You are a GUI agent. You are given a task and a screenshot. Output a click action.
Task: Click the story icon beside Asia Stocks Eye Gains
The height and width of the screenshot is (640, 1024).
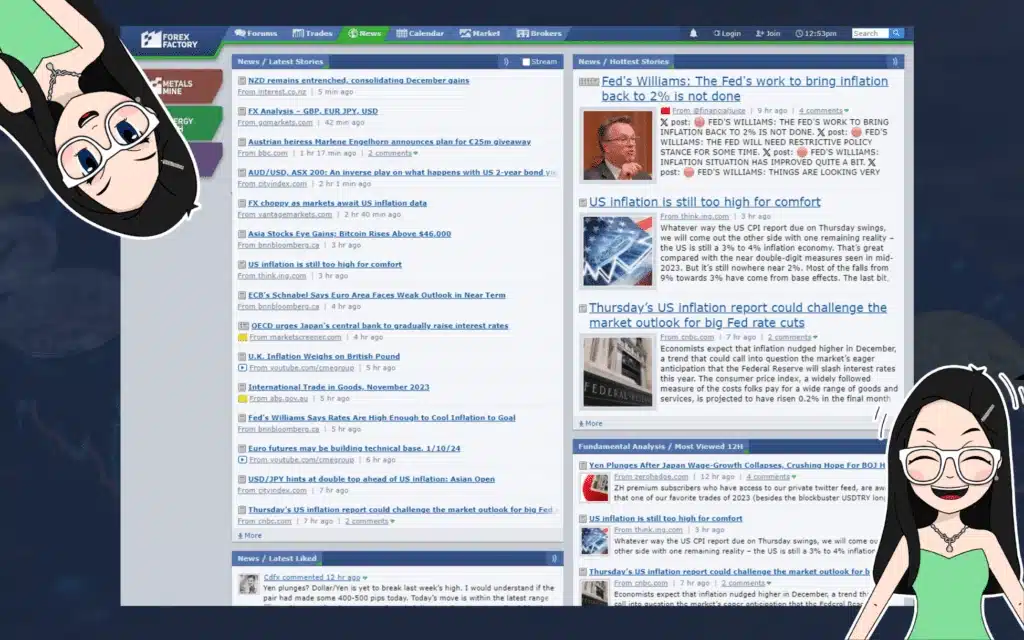pos(242,234)
